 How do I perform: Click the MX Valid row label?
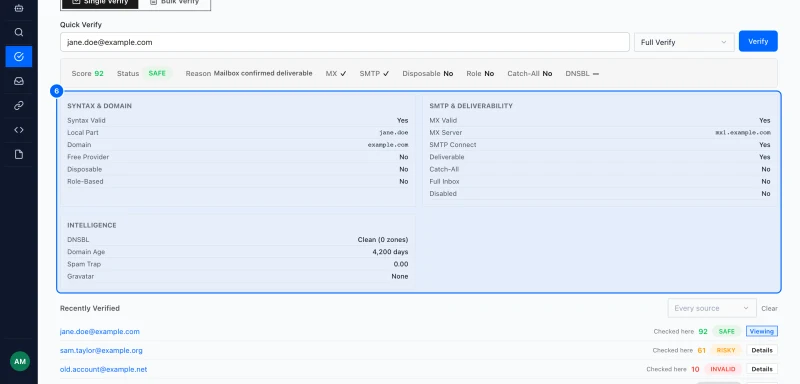point(444,120)
